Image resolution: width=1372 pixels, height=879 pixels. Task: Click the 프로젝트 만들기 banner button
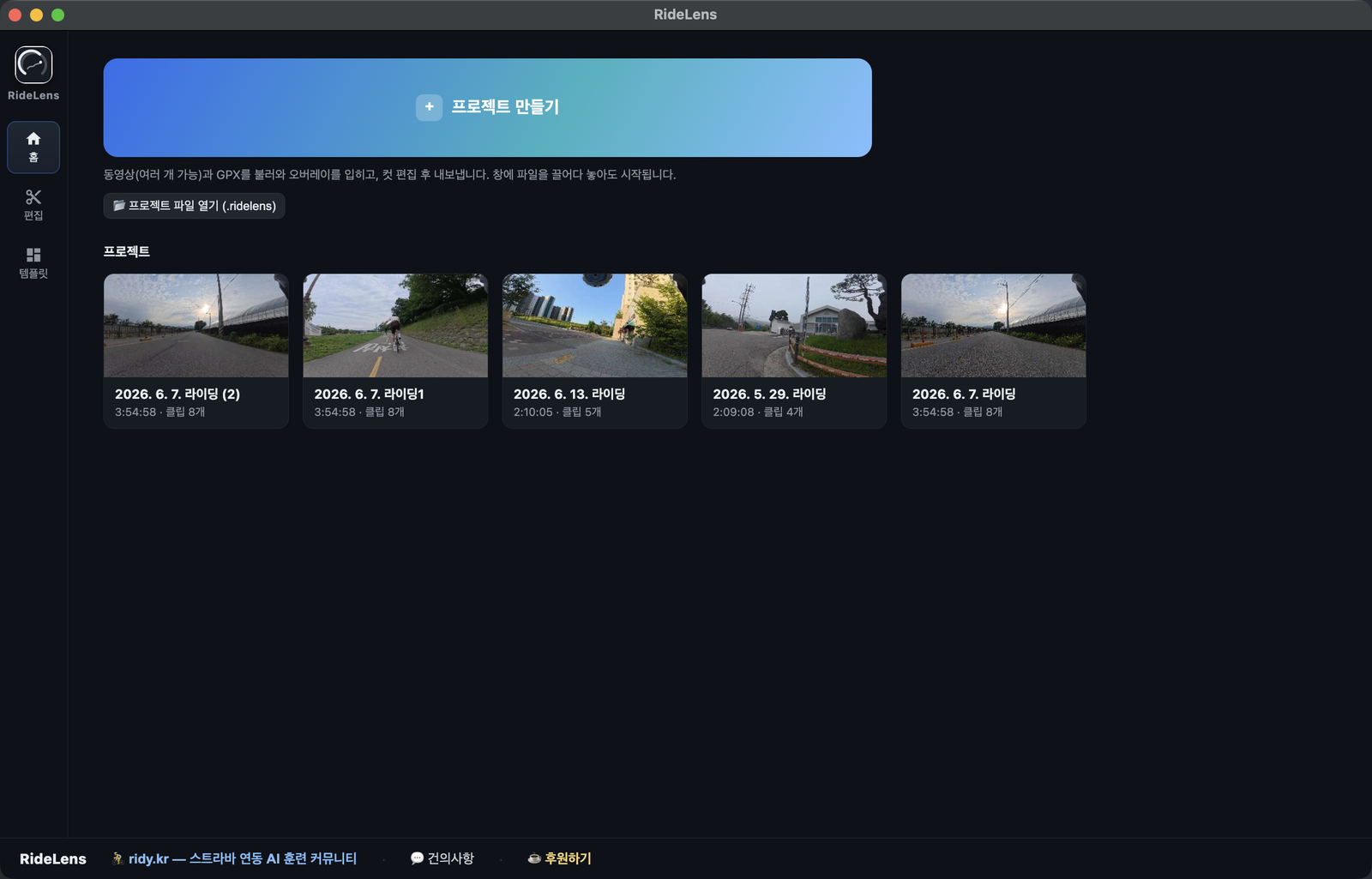click(x=487, y=107)
